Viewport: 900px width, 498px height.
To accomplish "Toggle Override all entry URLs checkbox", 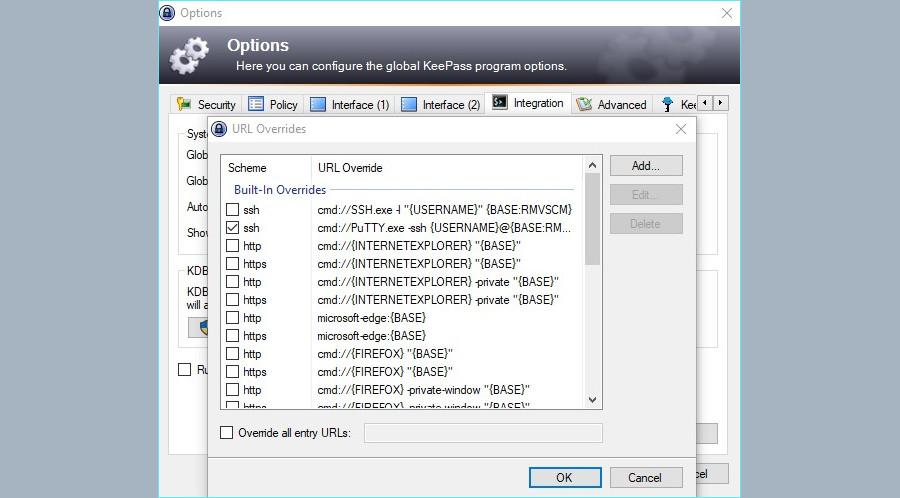I will tap(227, 433).
